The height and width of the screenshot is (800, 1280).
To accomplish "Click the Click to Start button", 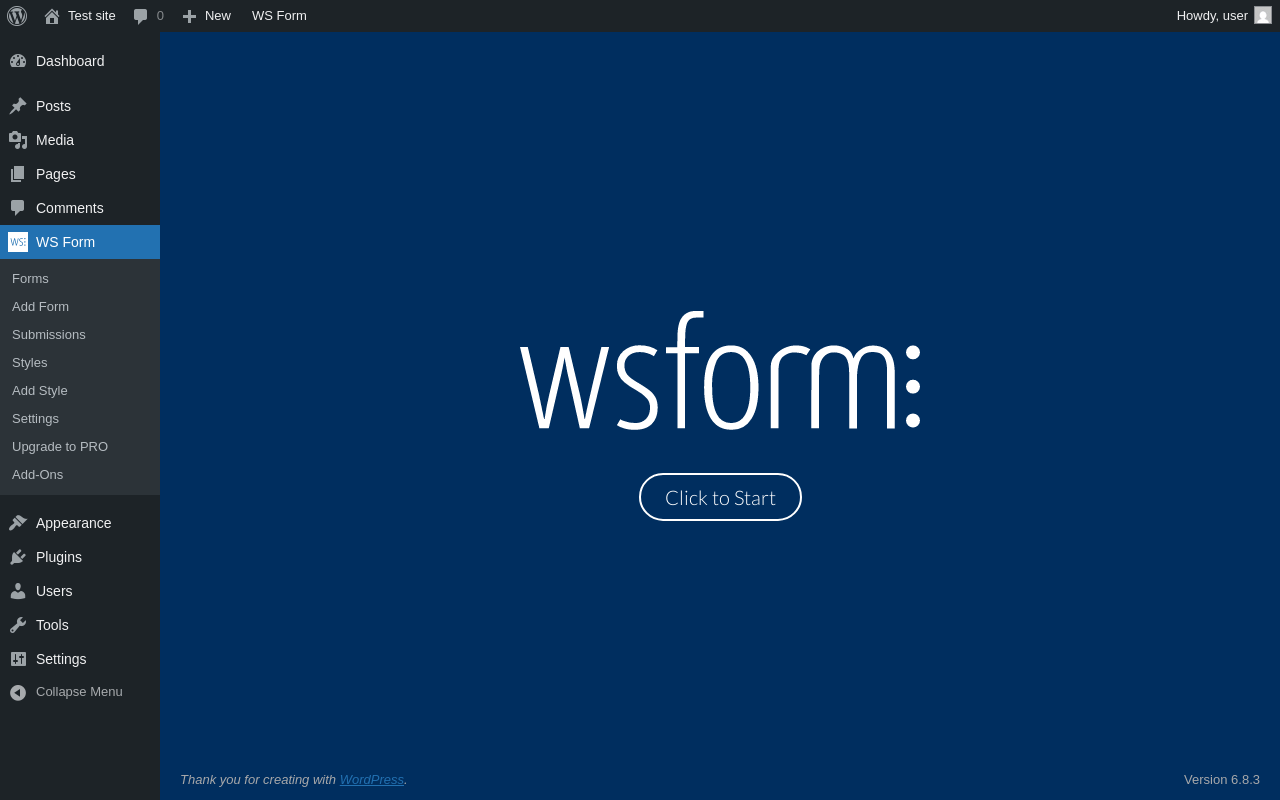I will 720,497.
